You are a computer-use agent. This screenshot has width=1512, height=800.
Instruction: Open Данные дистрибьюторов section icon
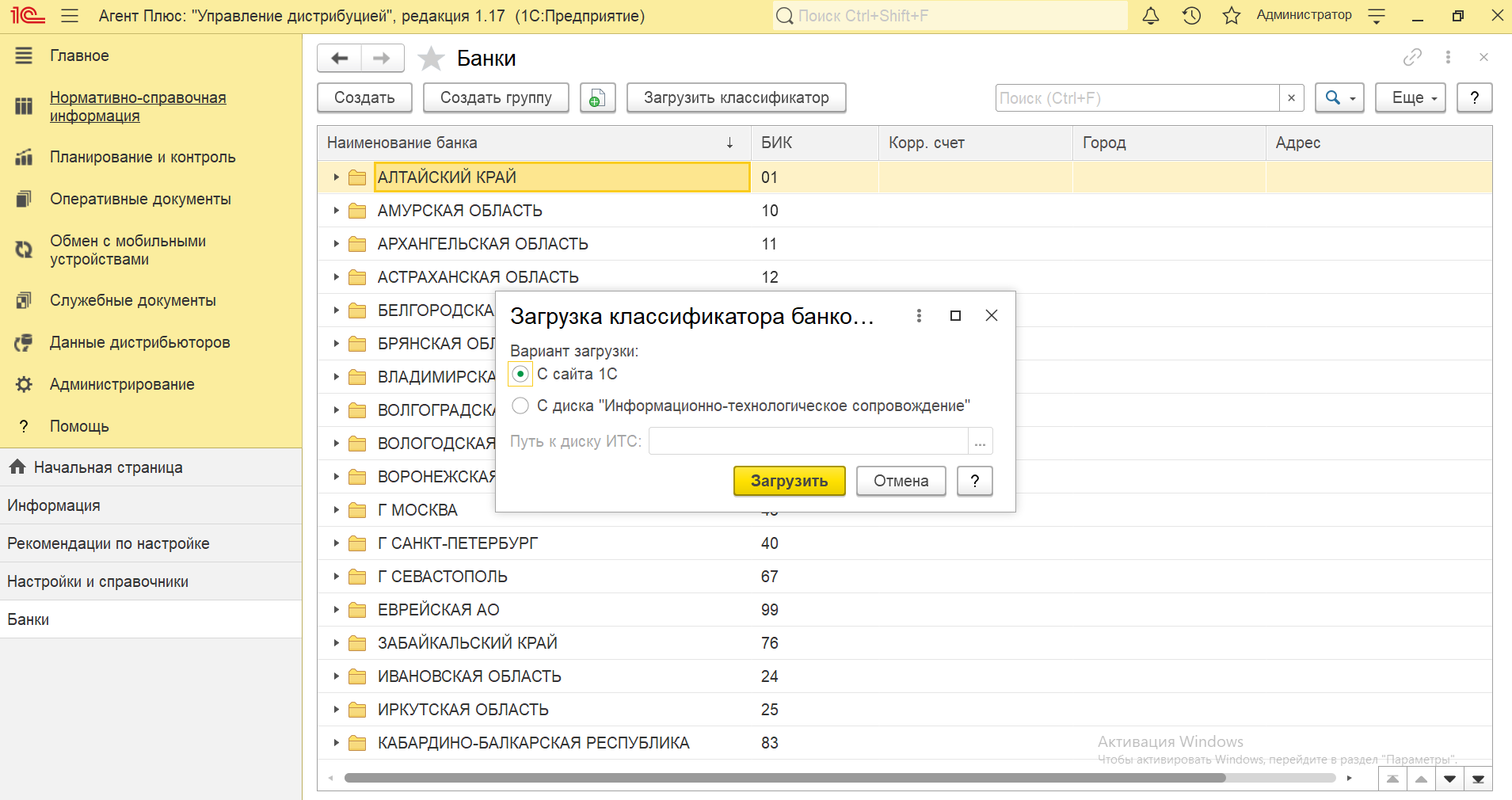pyautogui.click(x=24, y=342)
